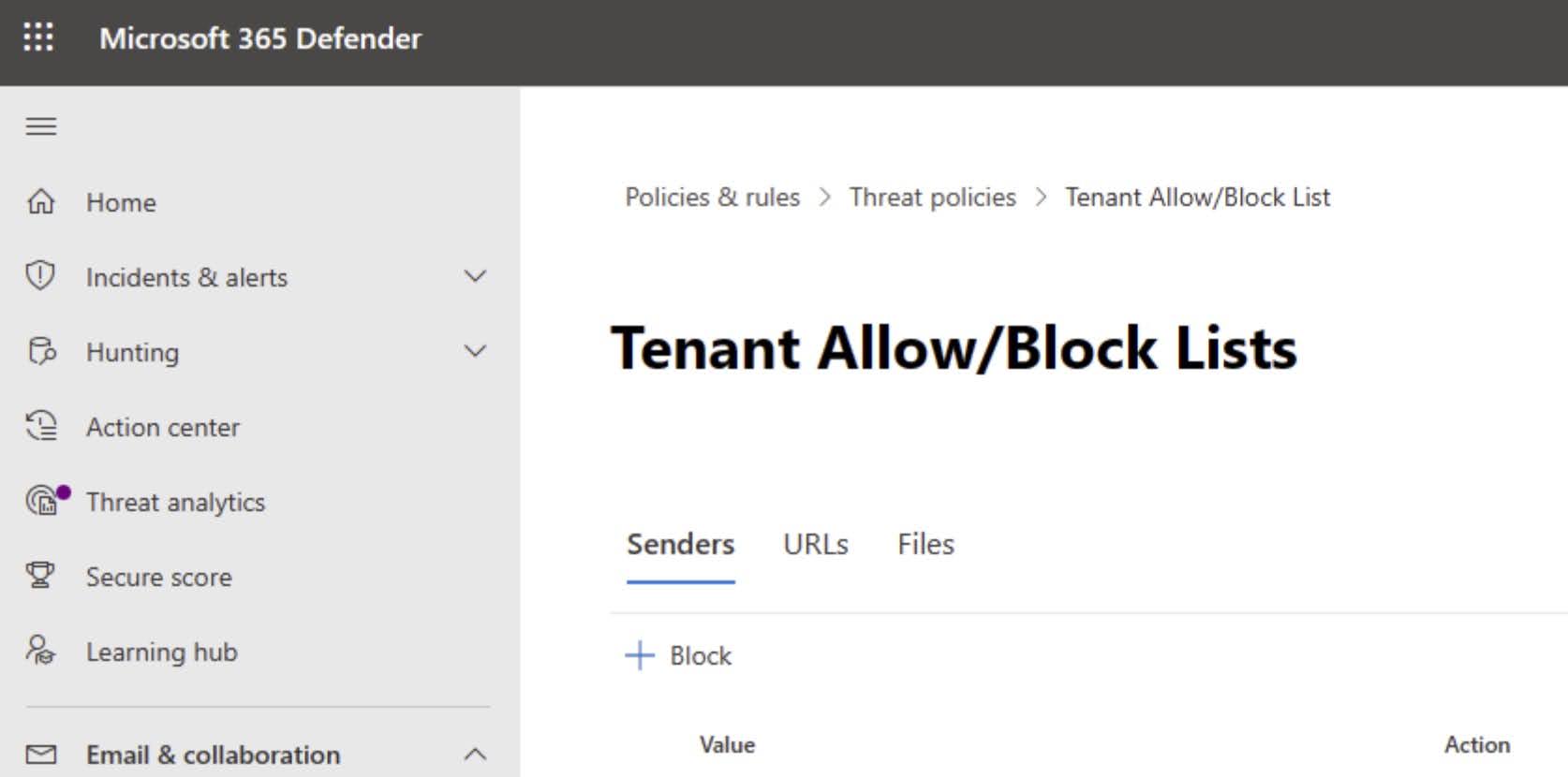Open Secure score from the sidebar
The image size is (1568, 777).
click(x=159, y=577)
